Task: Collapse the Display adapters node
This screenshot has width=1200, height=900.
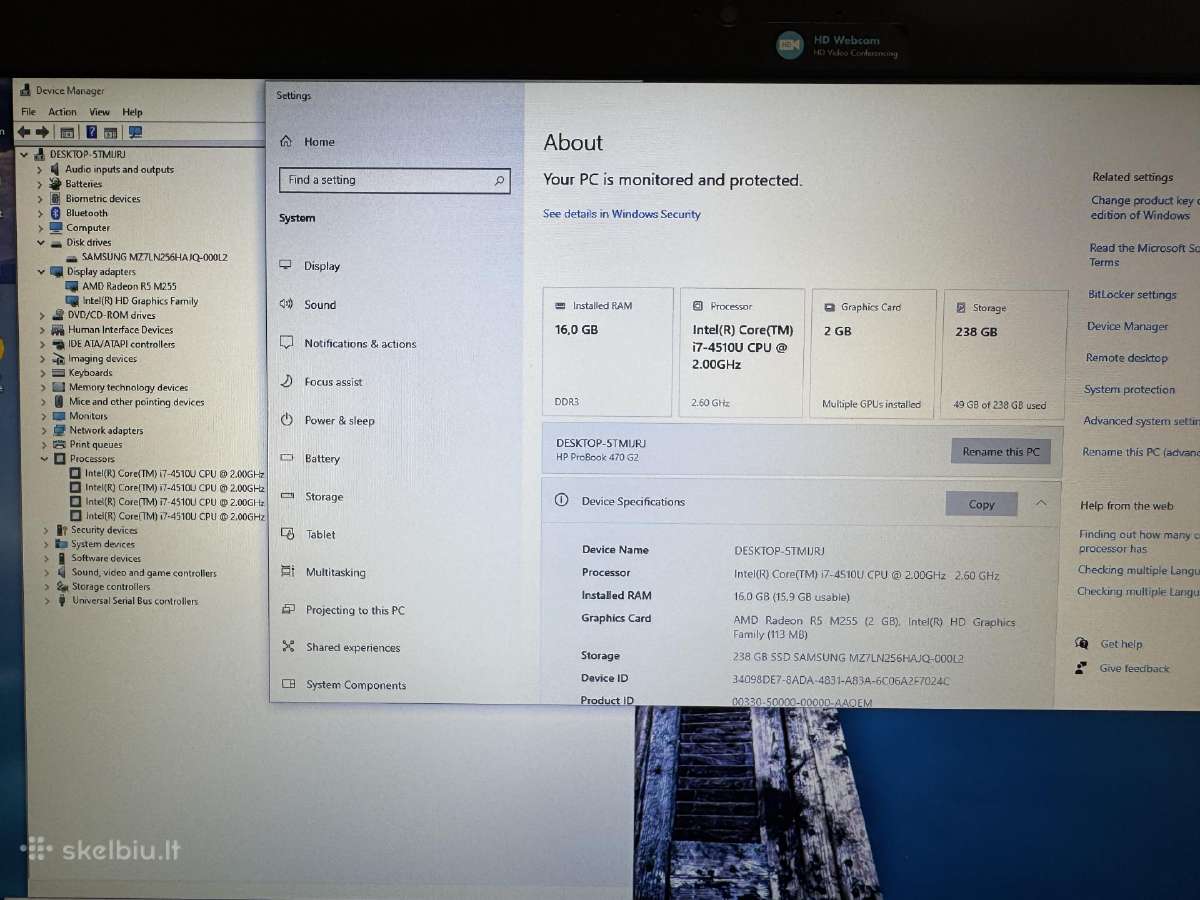Action: pyautogui.click(x=41, y=271)
